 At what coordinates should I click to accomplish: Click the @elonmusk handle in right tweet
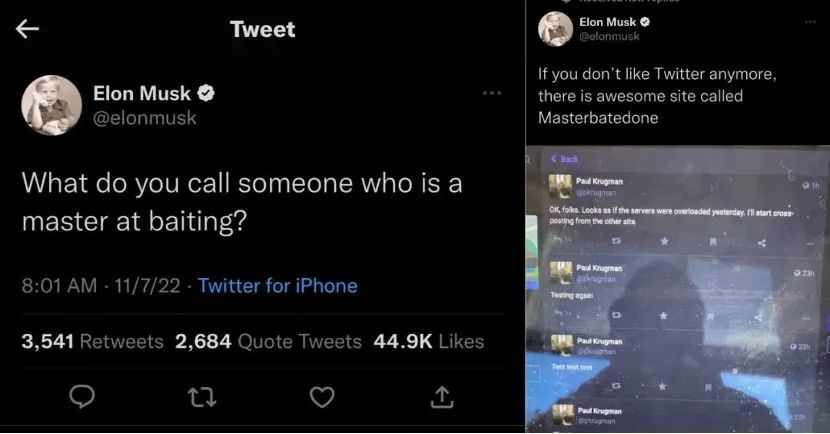click(609, 37)
